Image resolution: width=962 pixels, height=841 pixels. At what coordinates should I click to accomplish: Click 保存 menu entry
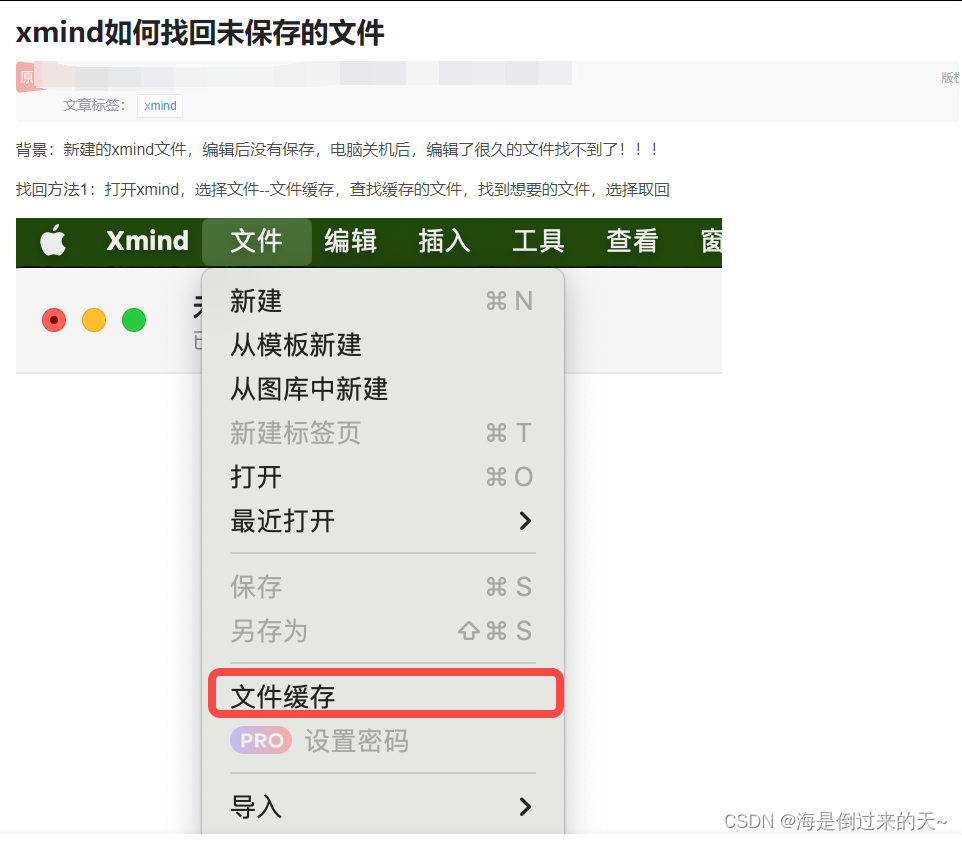tap(382, 587)
